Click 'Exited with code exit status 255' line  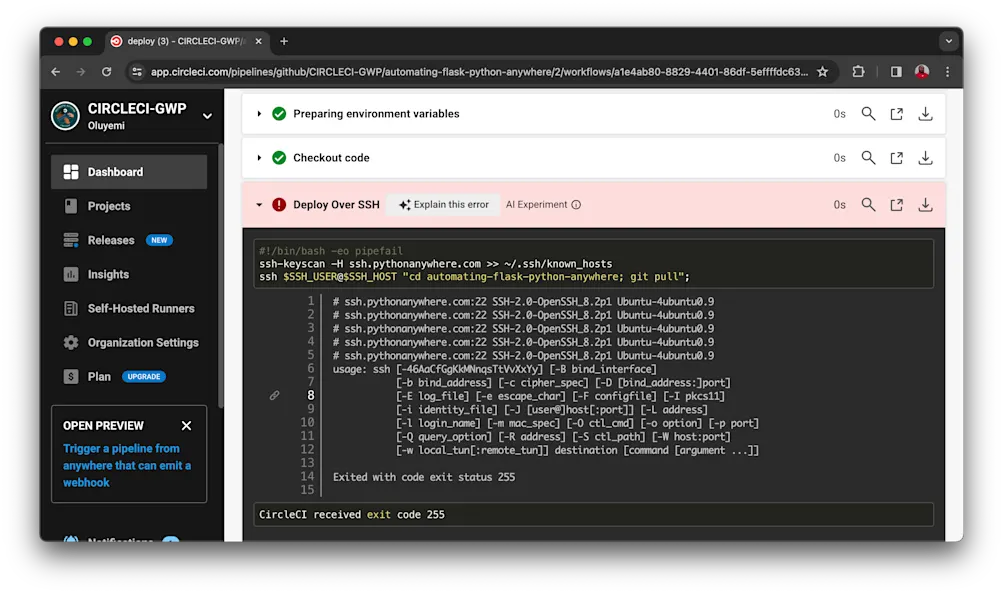pos(423,477)
